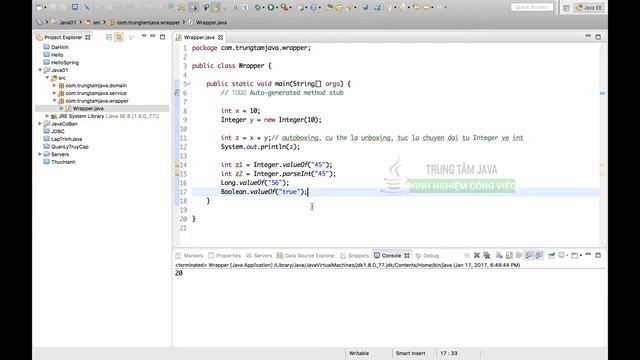
Task: Click Wrapper.java in the breadcrumb
Action: point(211,22)
